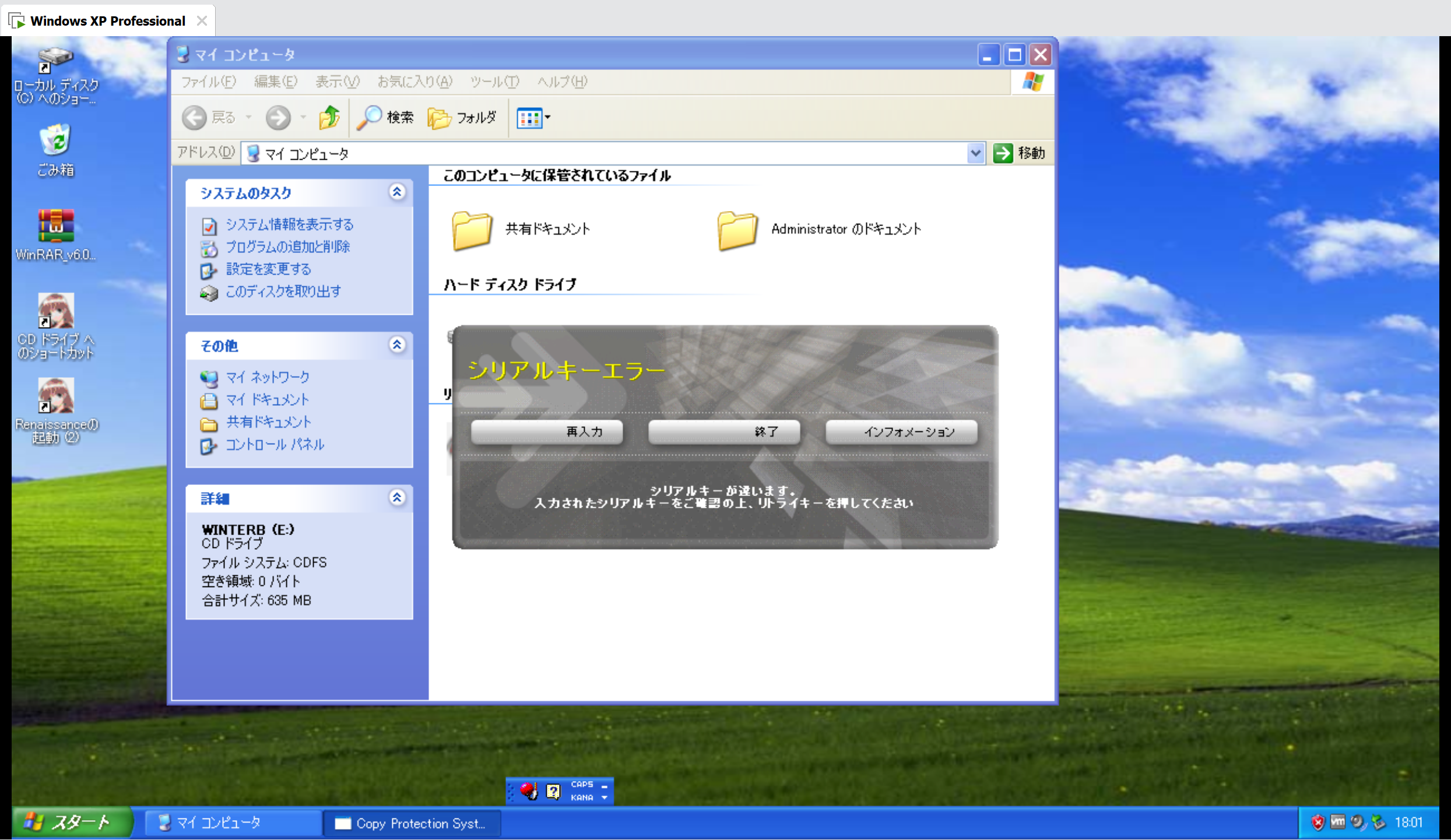Image resolution: width=1451 pixels, height=840 pixels.
Task: Open the back button history dropdown arrow
Action: coord(249,118)
